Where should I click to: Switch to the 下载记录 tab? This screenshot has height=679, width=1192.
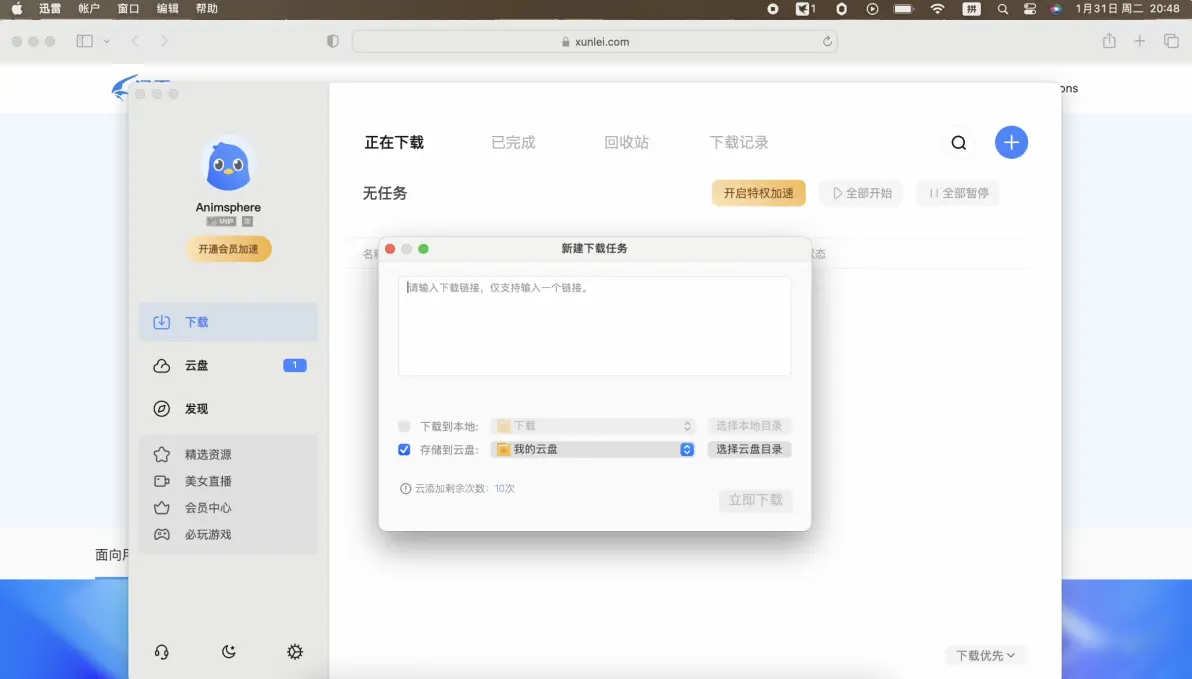point(739,143)
